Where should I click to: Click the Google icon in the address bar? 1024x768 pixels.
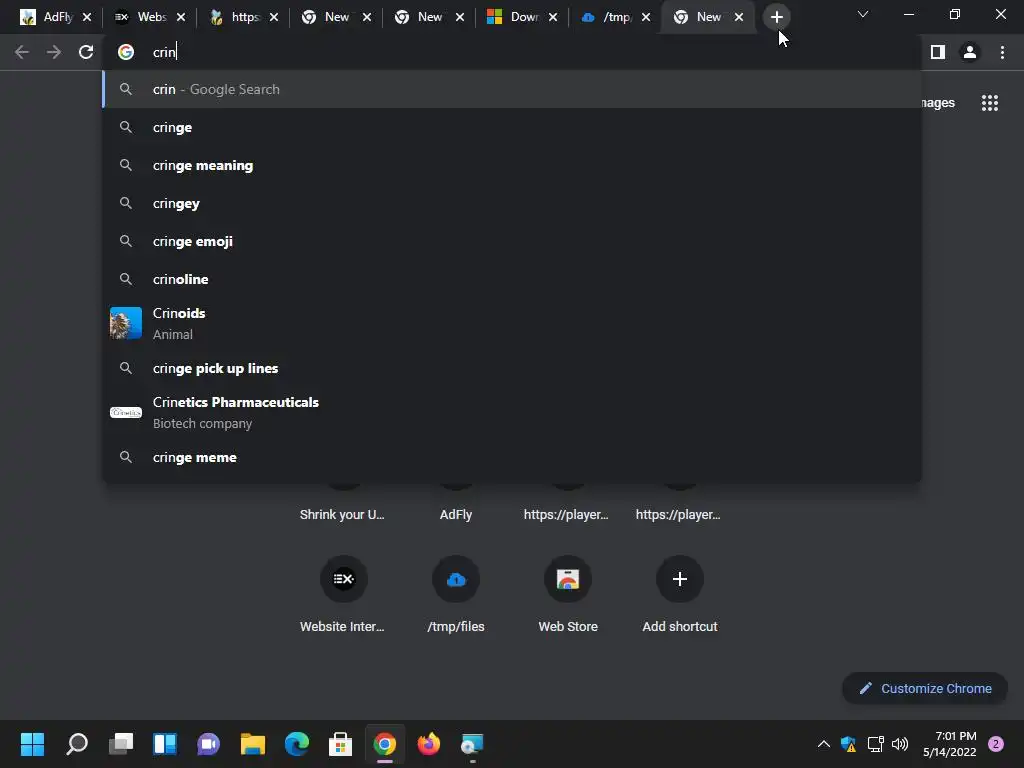(x=125, y=52)
